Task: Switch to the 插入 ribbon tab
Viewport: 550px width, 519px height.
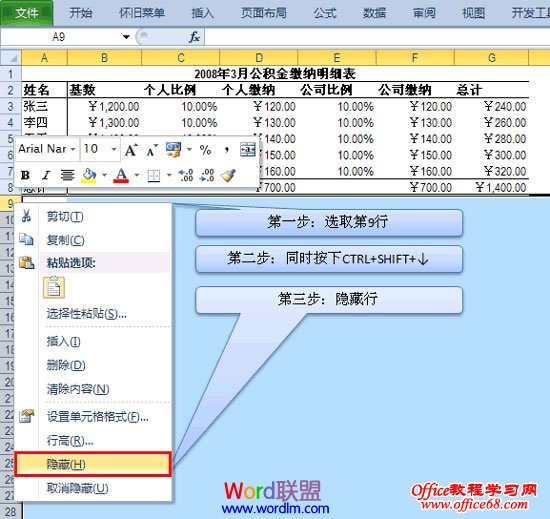Action: tap(203, 13)
